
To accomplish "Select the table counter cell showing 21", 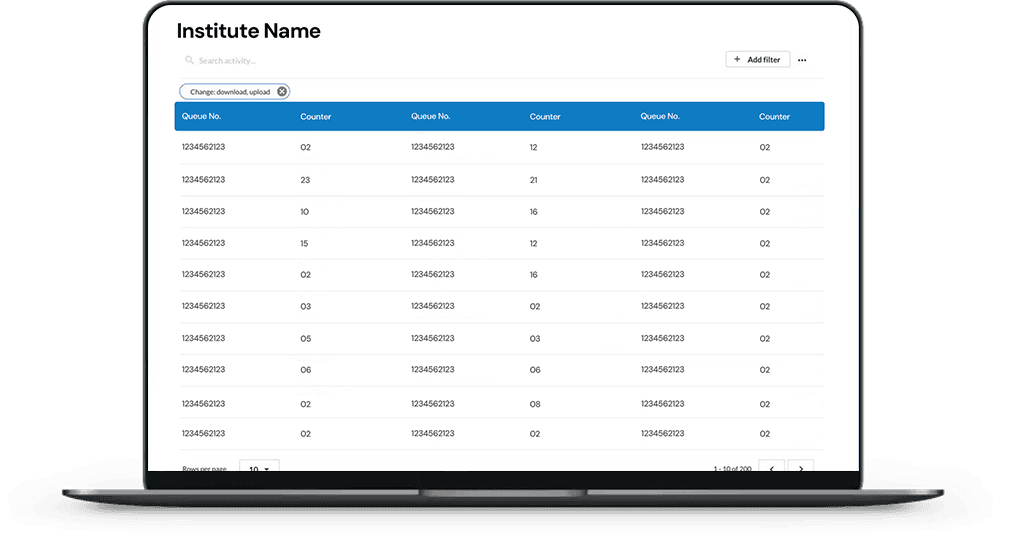I will 533,180.
